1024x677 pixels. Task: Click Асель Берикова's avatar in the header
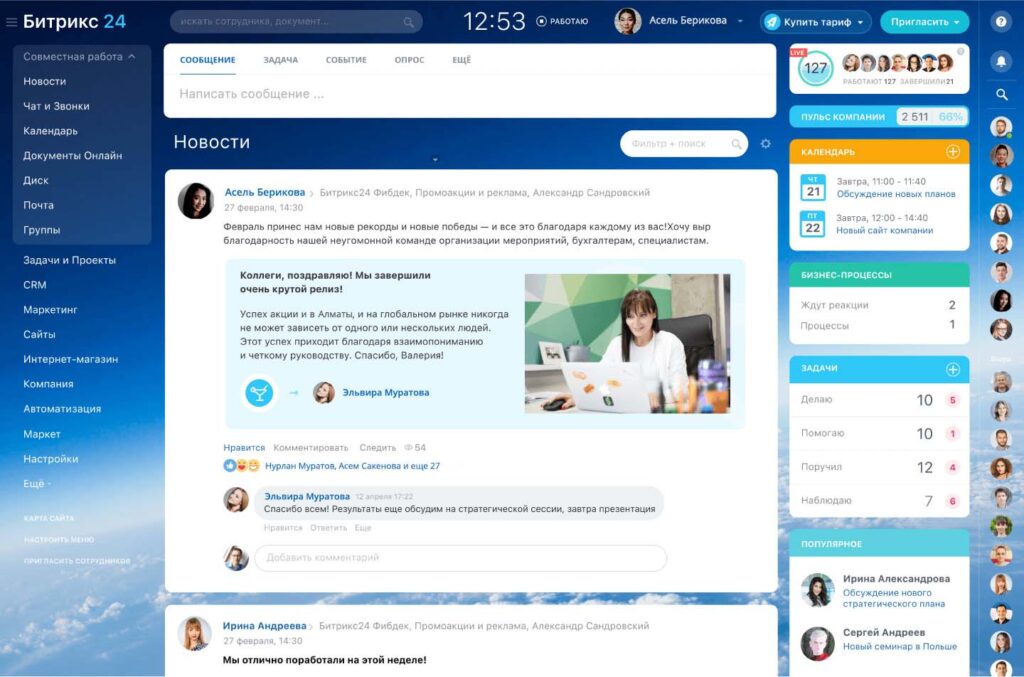pyautogui.click(x=627, y=22)
